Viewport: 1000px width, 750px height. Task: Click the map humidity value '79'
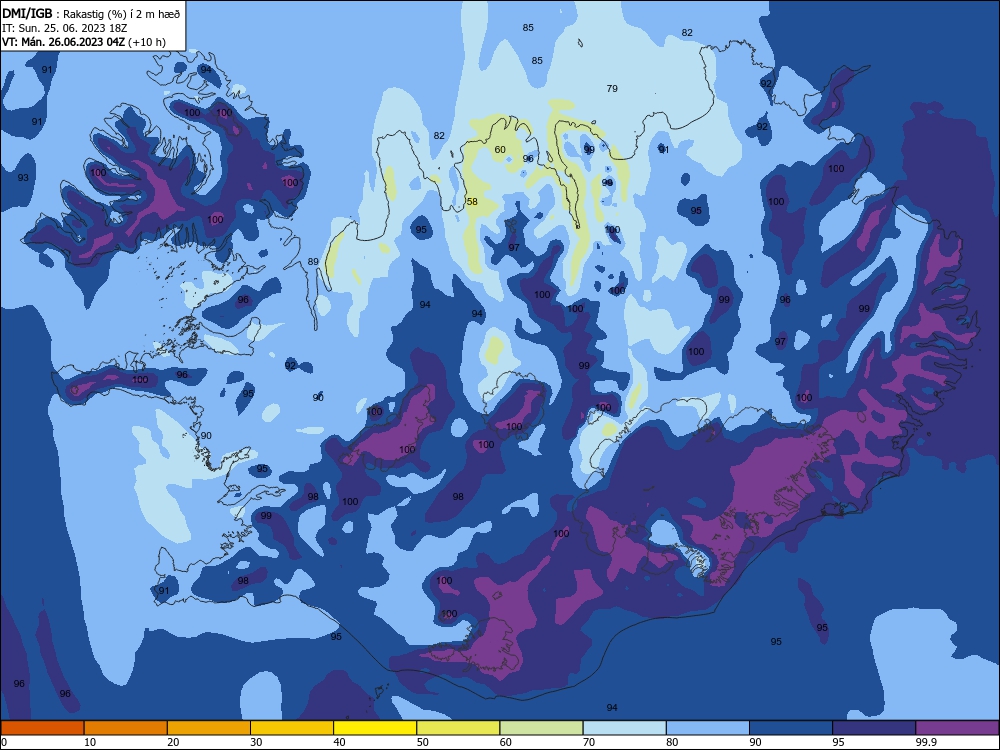coord(612,89)
